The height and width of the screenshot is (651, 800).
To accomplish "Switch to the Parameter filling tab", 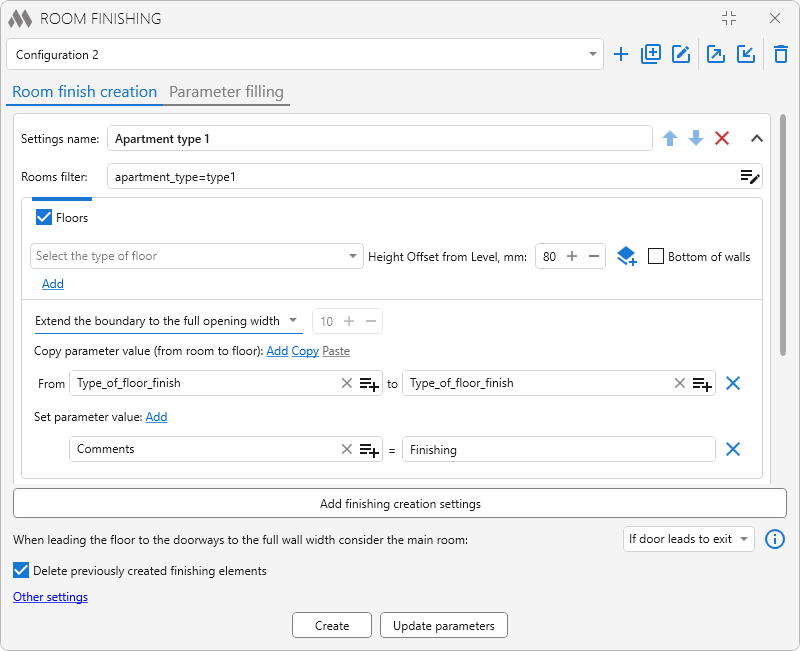I will click(226, 92).
